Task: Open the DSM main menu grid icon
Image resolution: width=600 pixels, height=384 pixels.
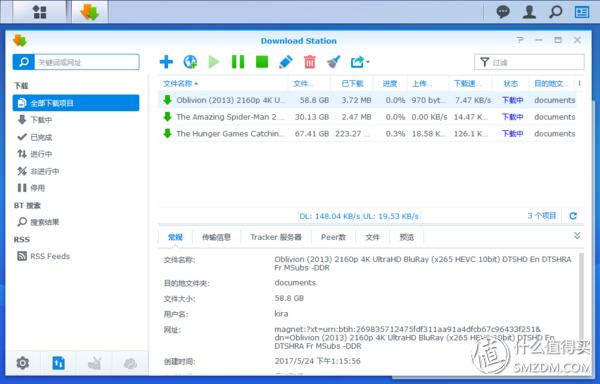Action: click(x=39, y=12)
